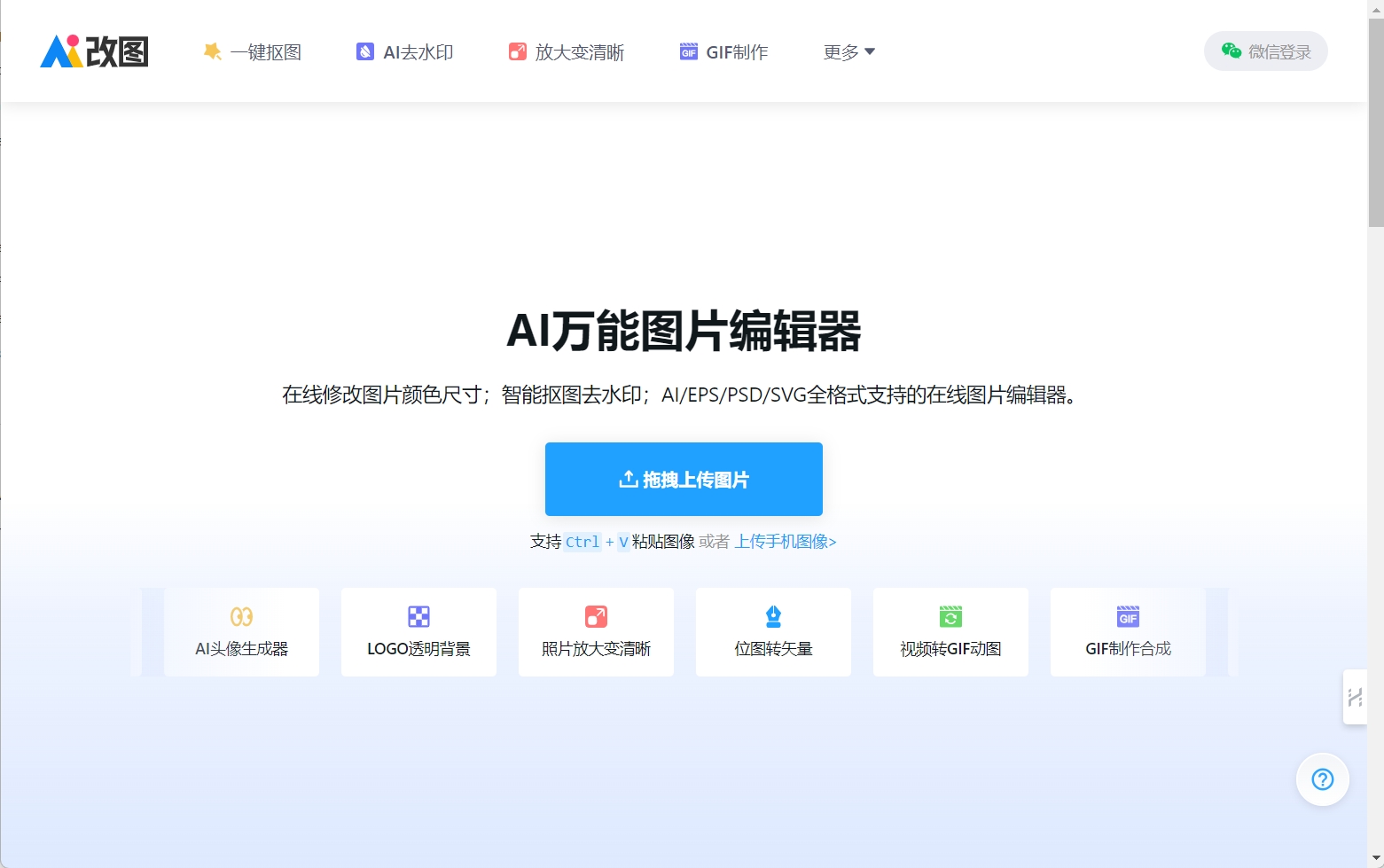
Task: Click the LOGO透明背景 checkerboard icon
Action: 418,616
